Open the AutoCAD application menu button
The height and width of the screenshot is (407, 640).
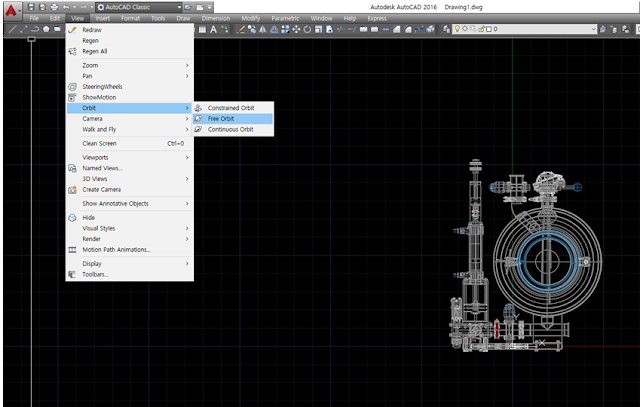11,11
